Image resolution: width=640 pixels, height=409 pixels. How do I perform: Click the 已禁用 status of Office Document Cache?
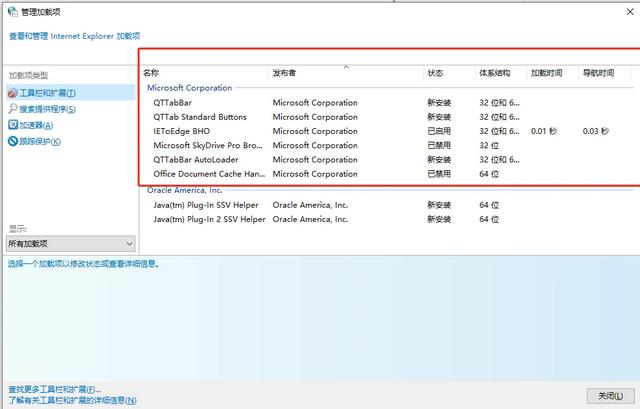point(439,174)
